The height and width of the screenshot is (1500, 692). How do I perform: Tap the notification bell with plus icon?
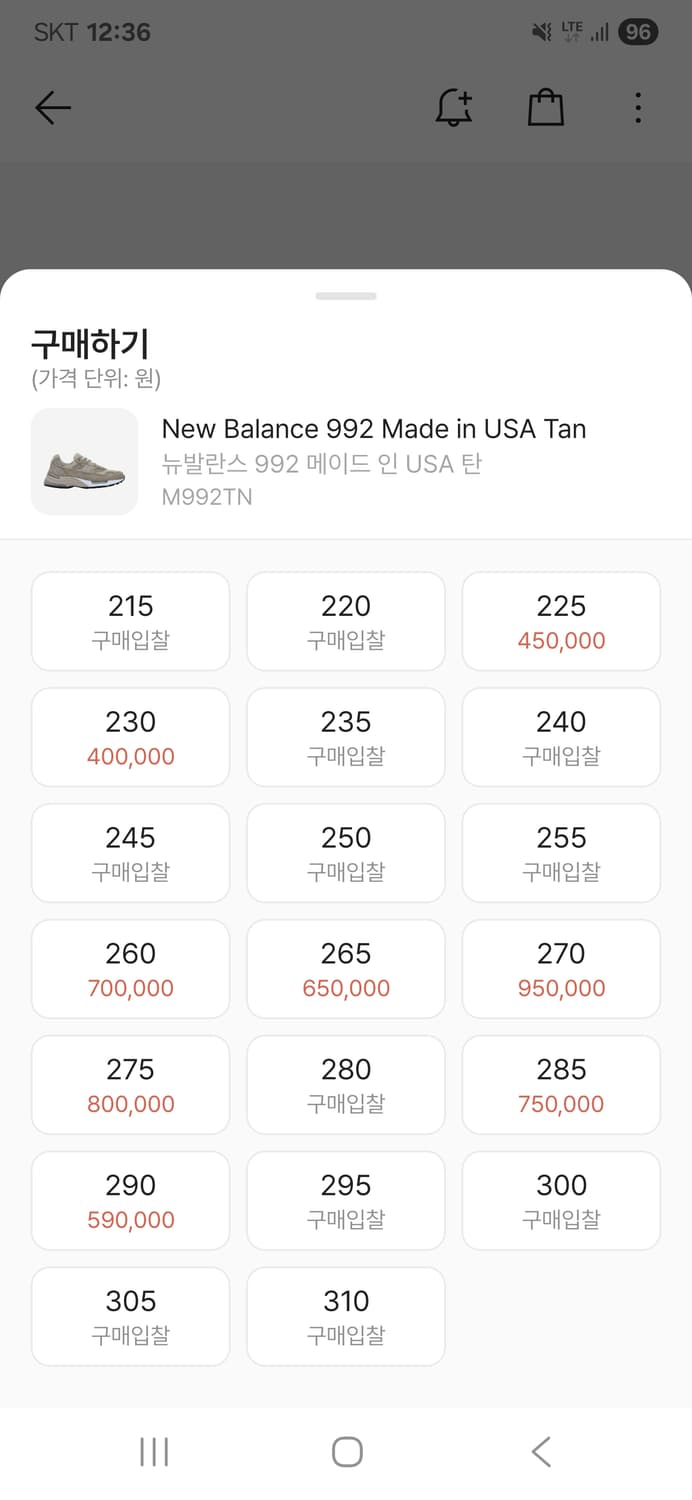(x=454, y=108)
